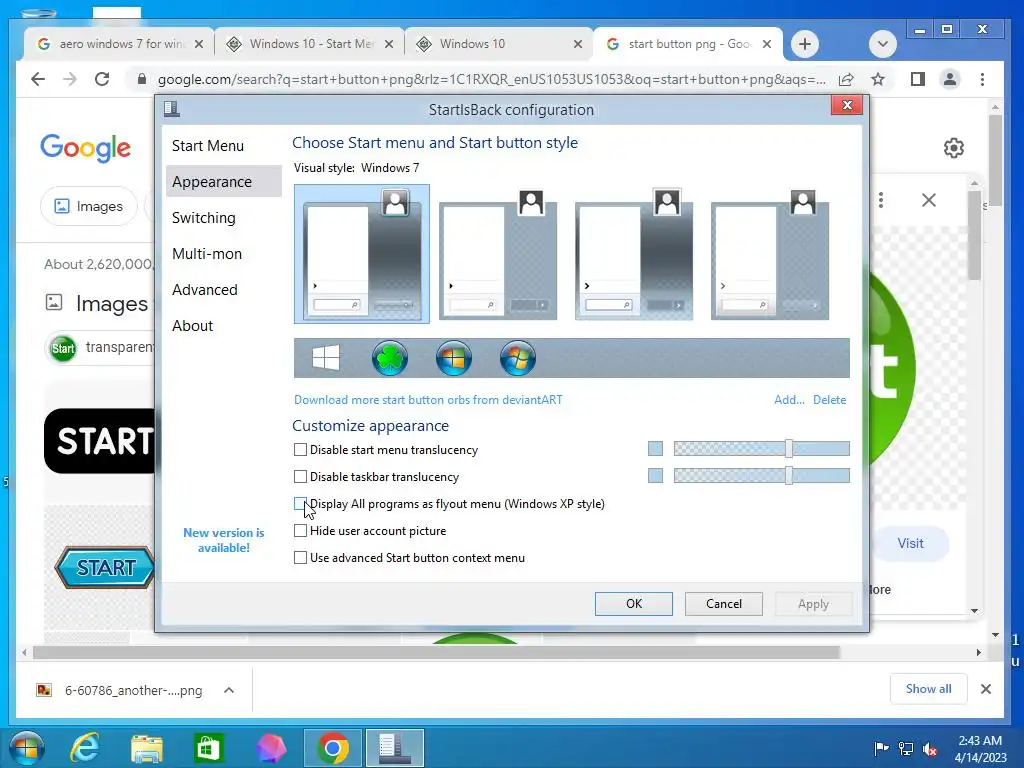Toggle Chrome side panel

(x=918, y=79)
